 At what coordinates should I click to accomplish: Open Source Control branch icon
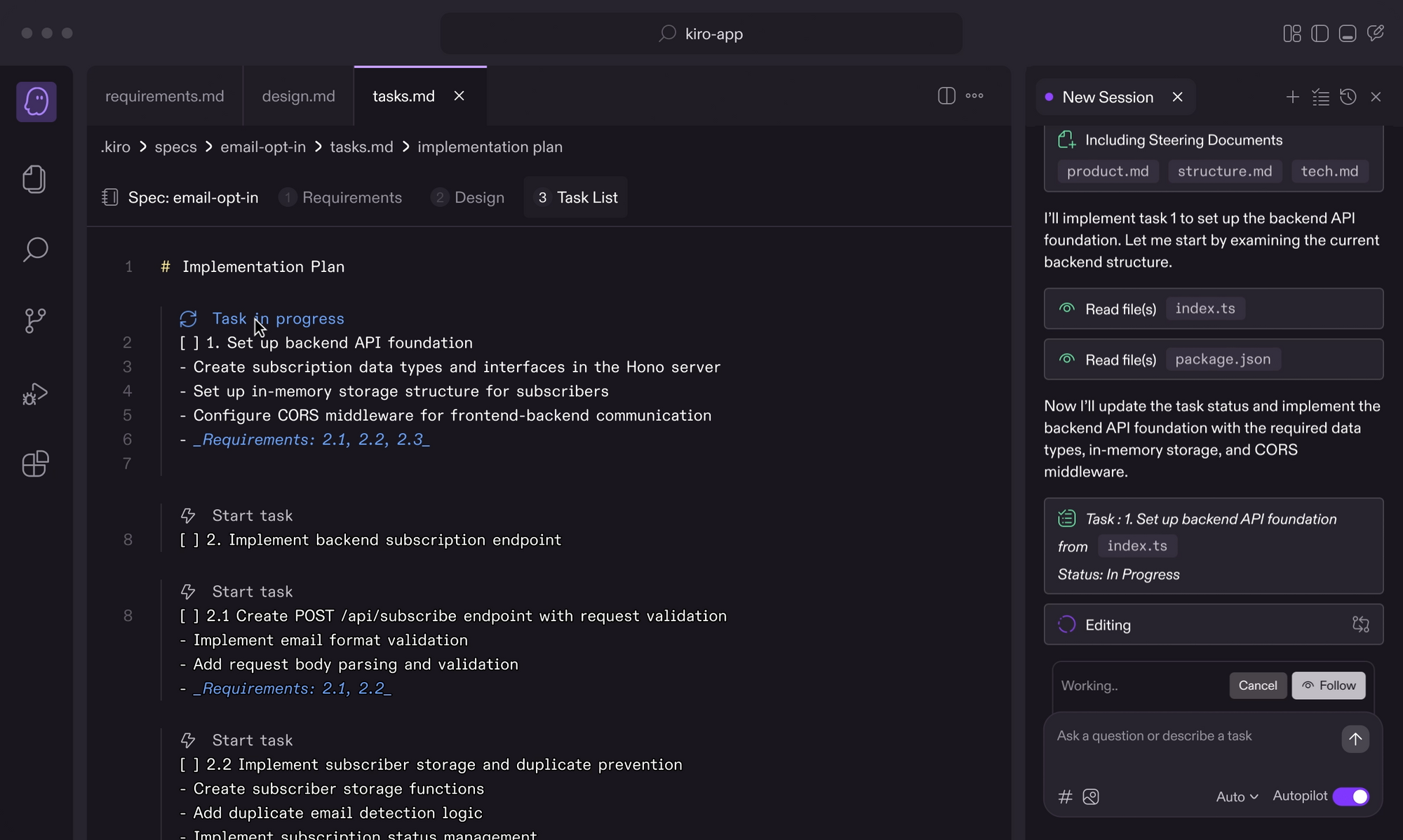35,320
